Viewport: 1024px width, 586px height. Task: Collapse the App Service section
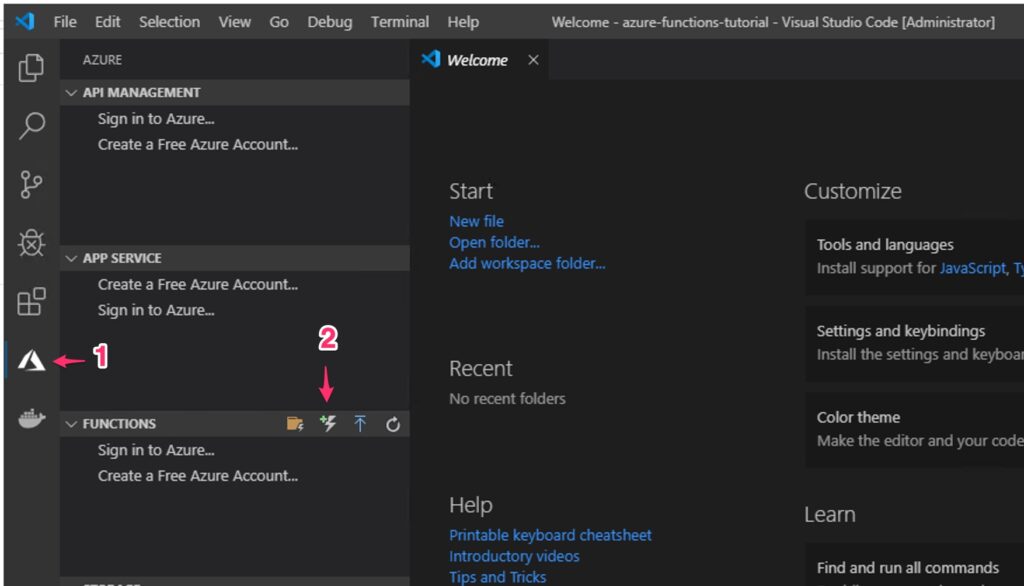point(71,258)
